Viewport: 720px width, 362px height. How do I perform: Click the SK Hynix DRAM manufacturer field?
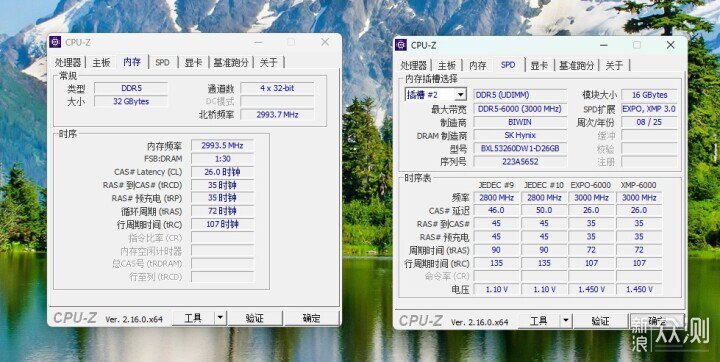[x=520, y=136]
